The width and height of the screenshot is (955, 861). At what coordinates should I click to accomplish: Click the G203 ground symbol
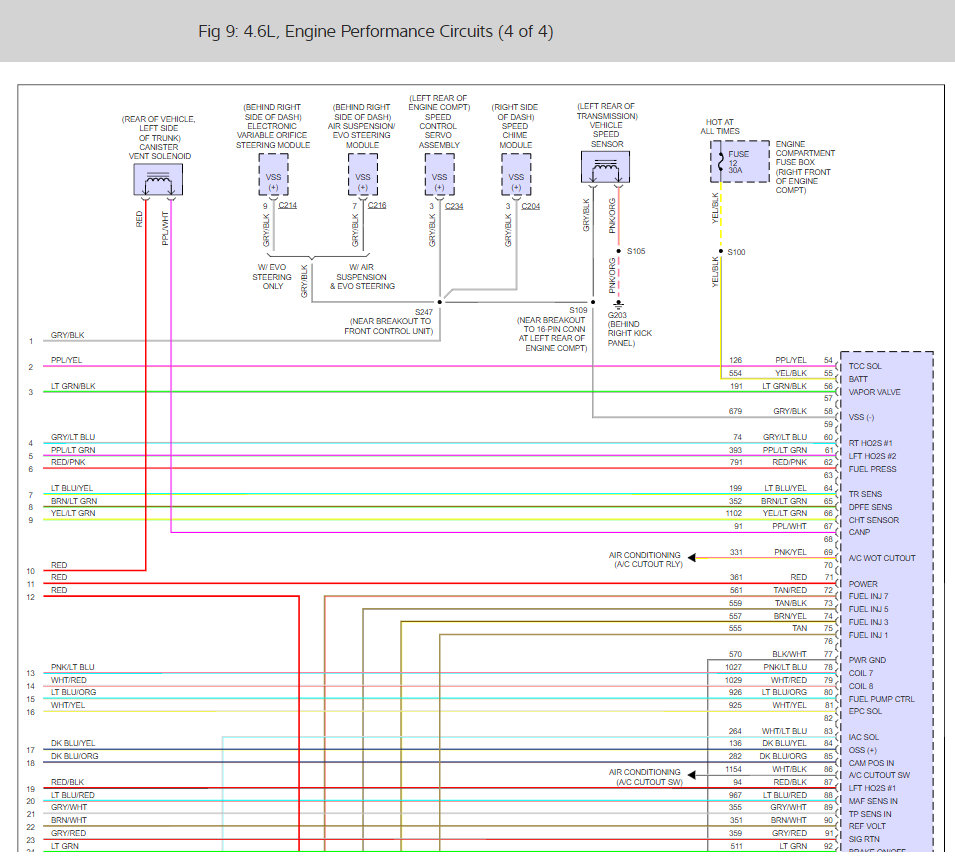[x=618, y=304]
